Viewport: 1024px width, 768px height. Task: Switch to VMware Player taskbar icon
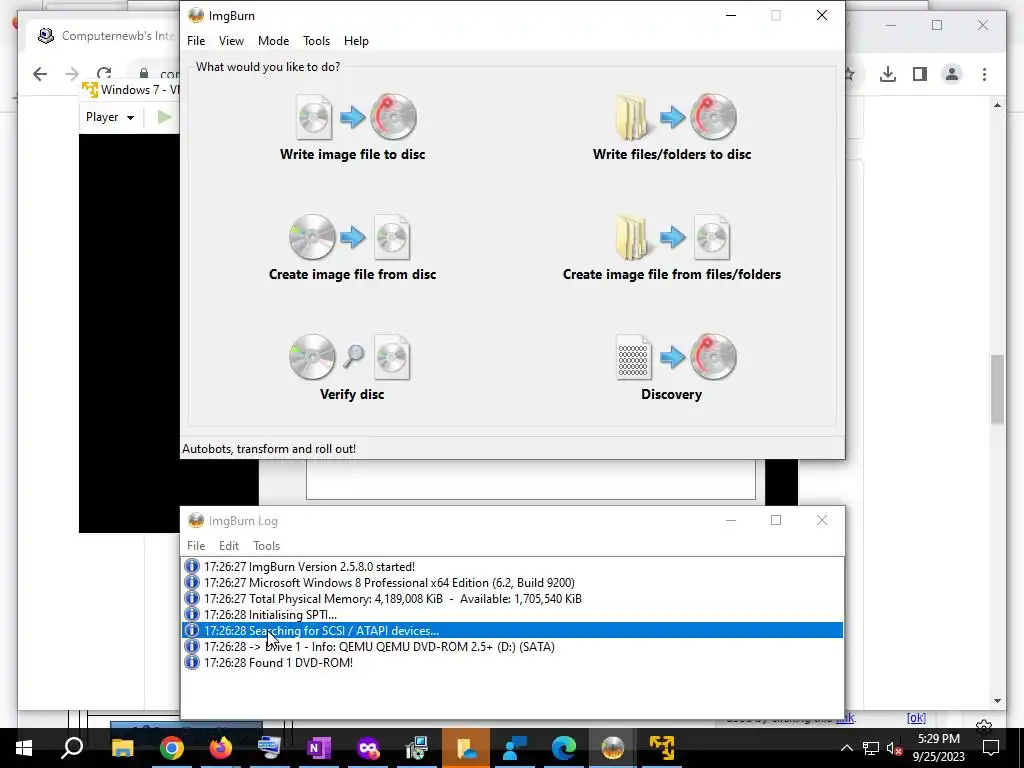pos(662,748)
